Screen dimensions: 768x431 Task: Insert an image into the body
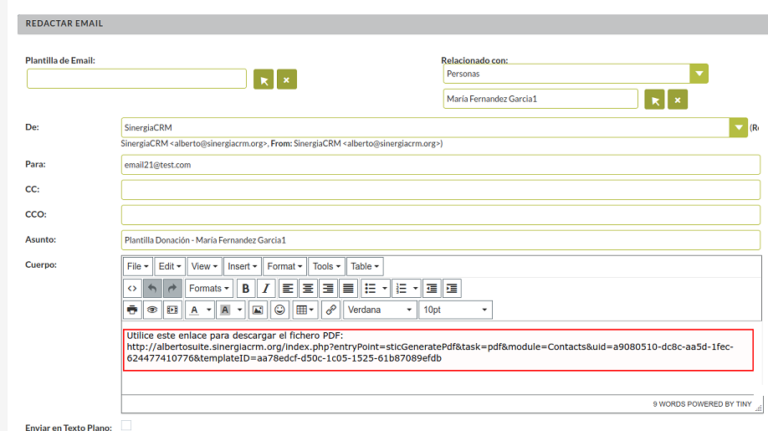258,310
